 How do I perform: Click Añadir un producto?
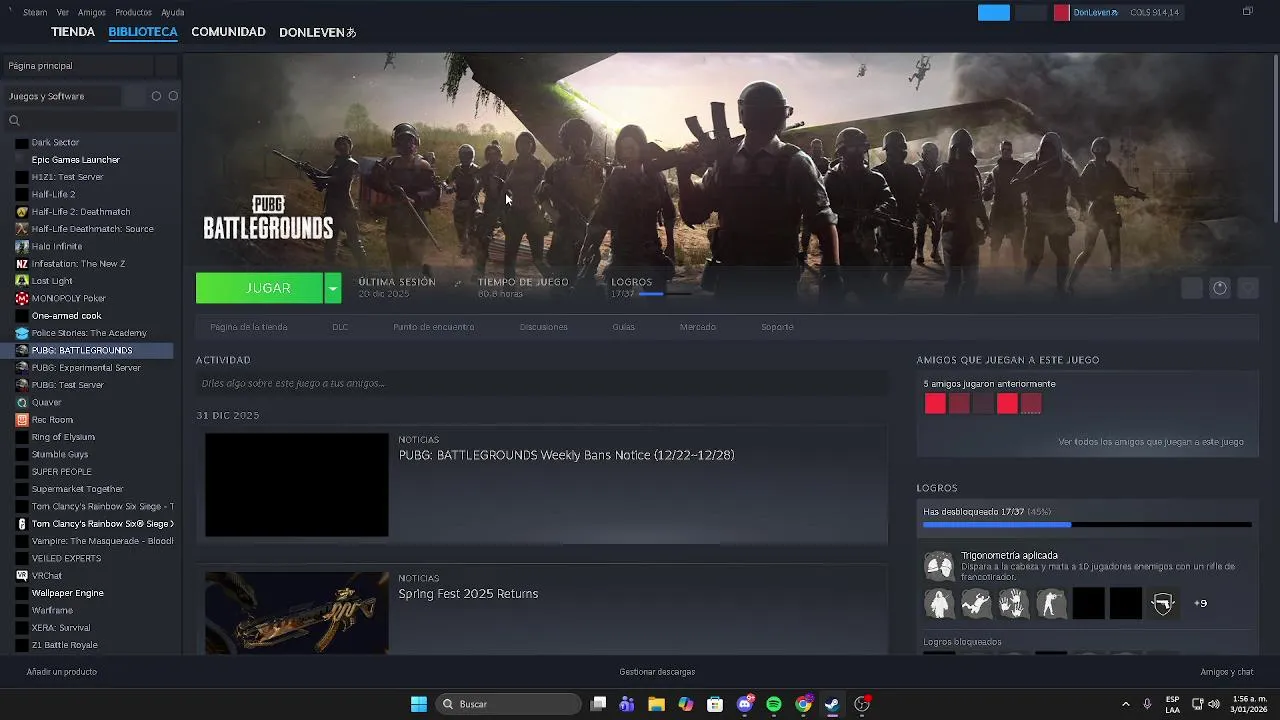pyautogui.click(x=62, y=672)
